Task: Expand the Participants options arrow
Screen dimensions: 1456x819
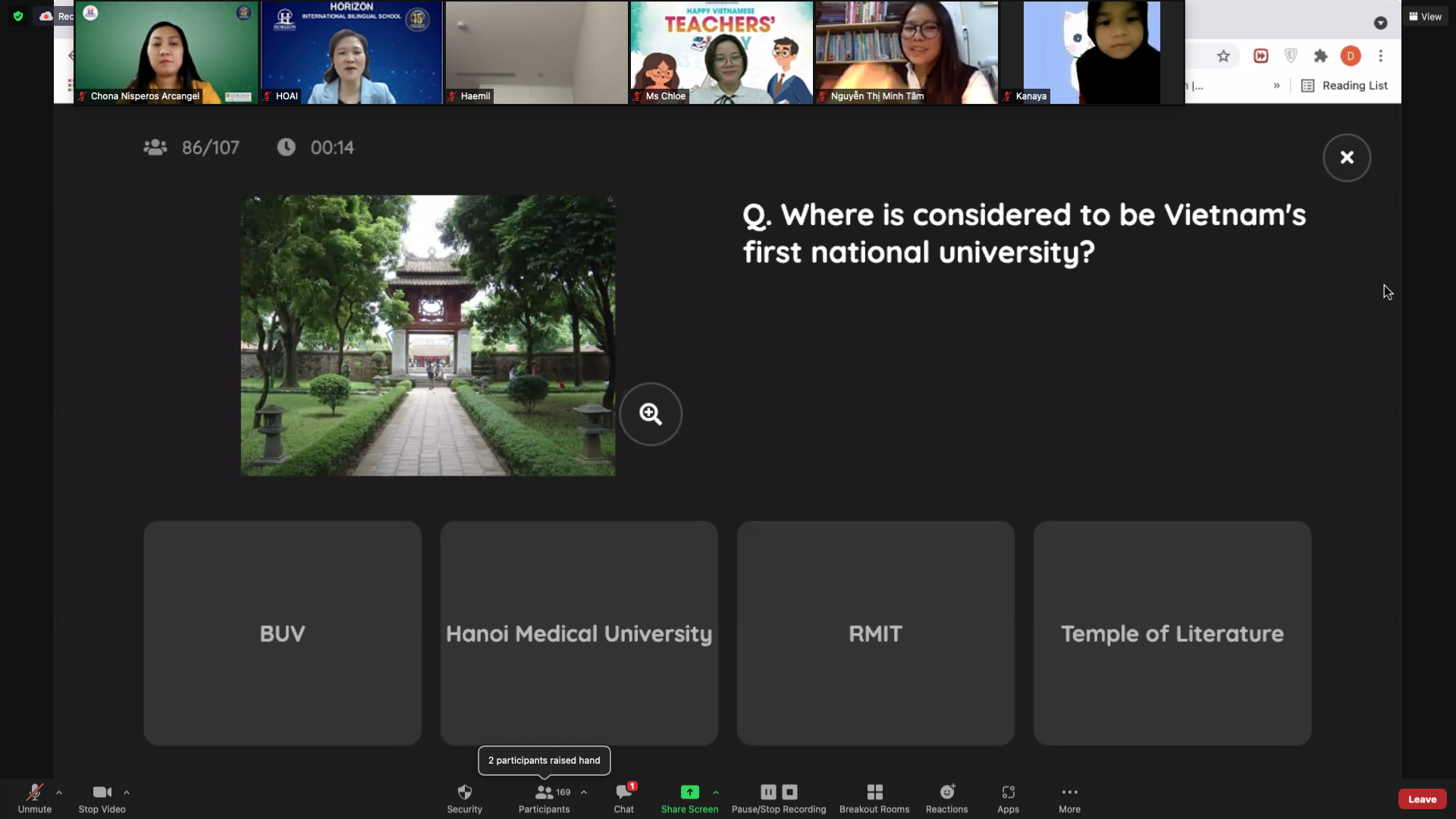Action: (584, 792)
